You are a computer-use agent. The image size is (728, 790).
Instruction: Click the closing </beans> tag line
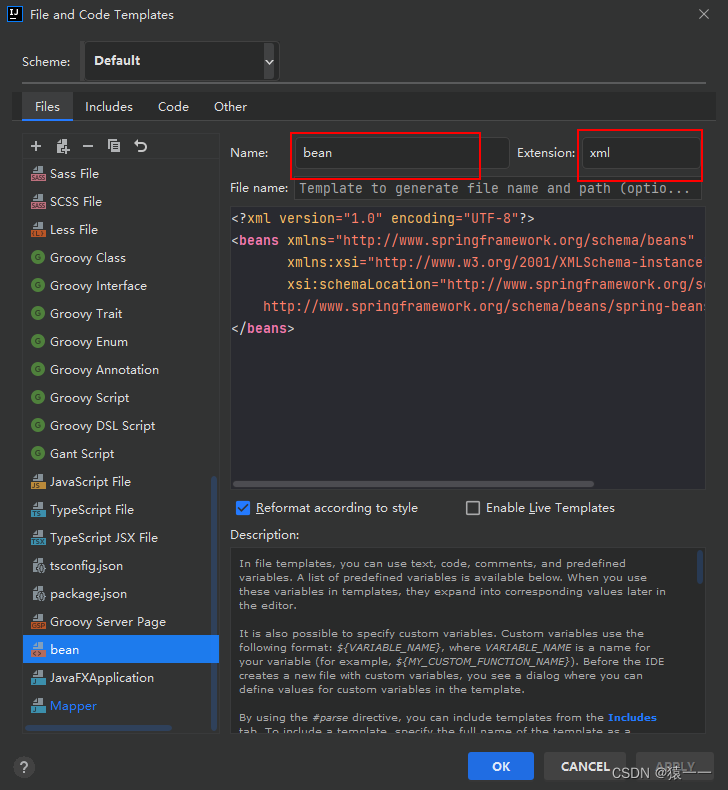(x=262, y=328)
